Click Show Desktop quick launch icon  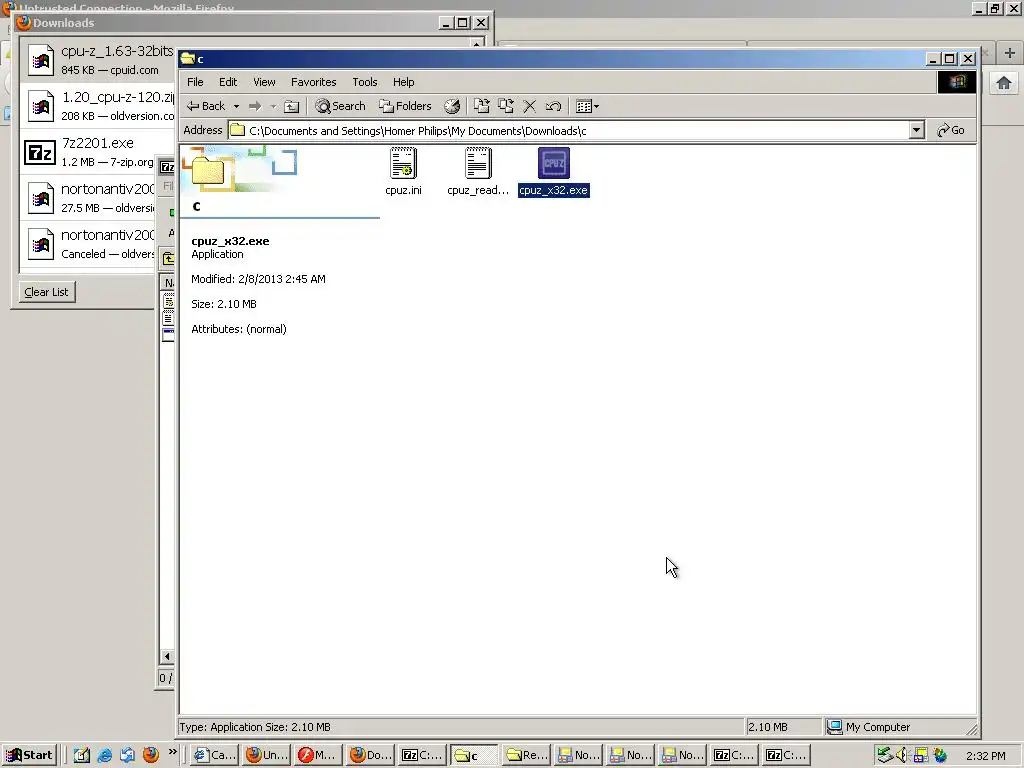(x=82, y=755)
